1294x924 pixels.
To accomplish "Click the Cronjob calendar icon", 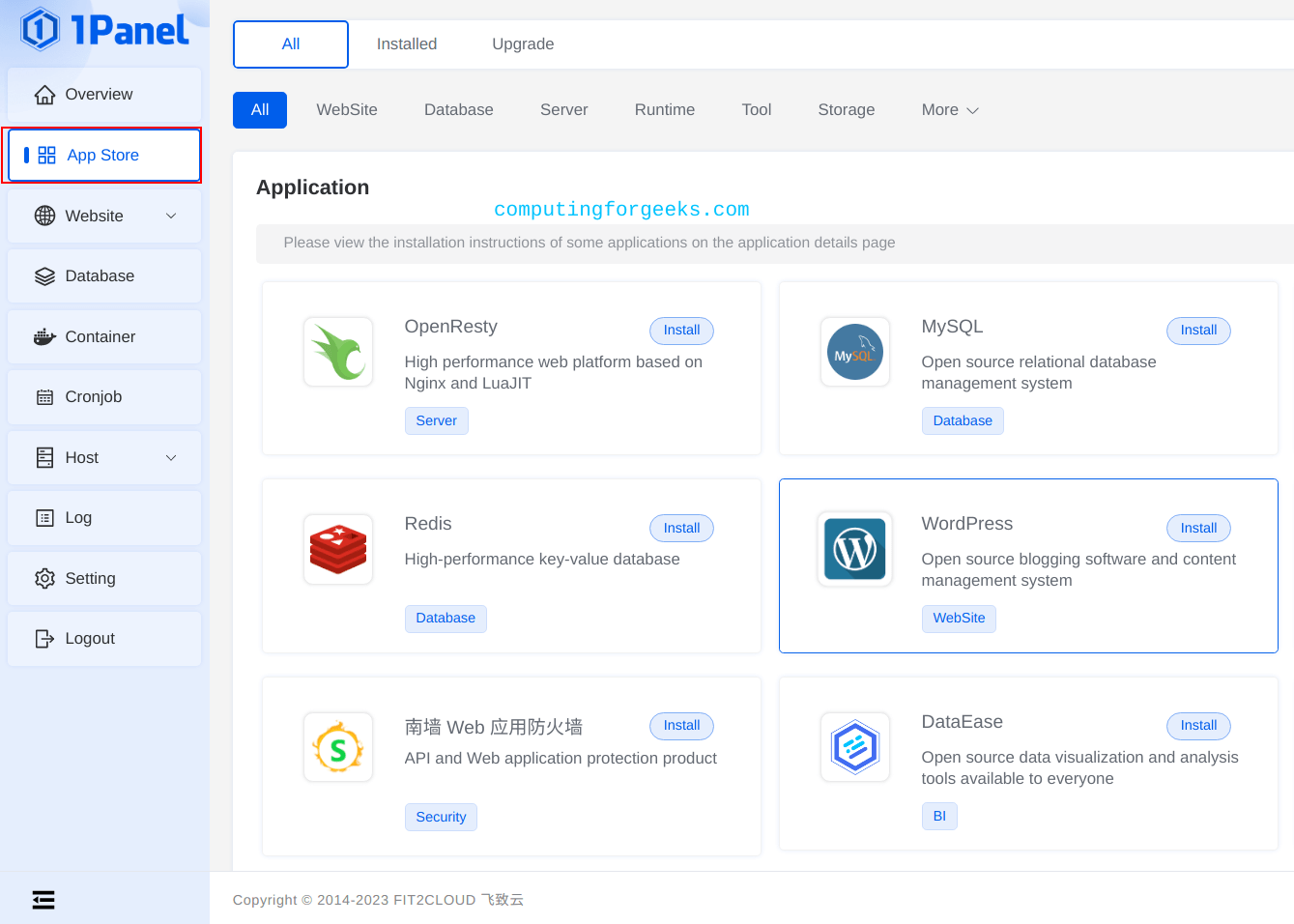I will (44, 396).
